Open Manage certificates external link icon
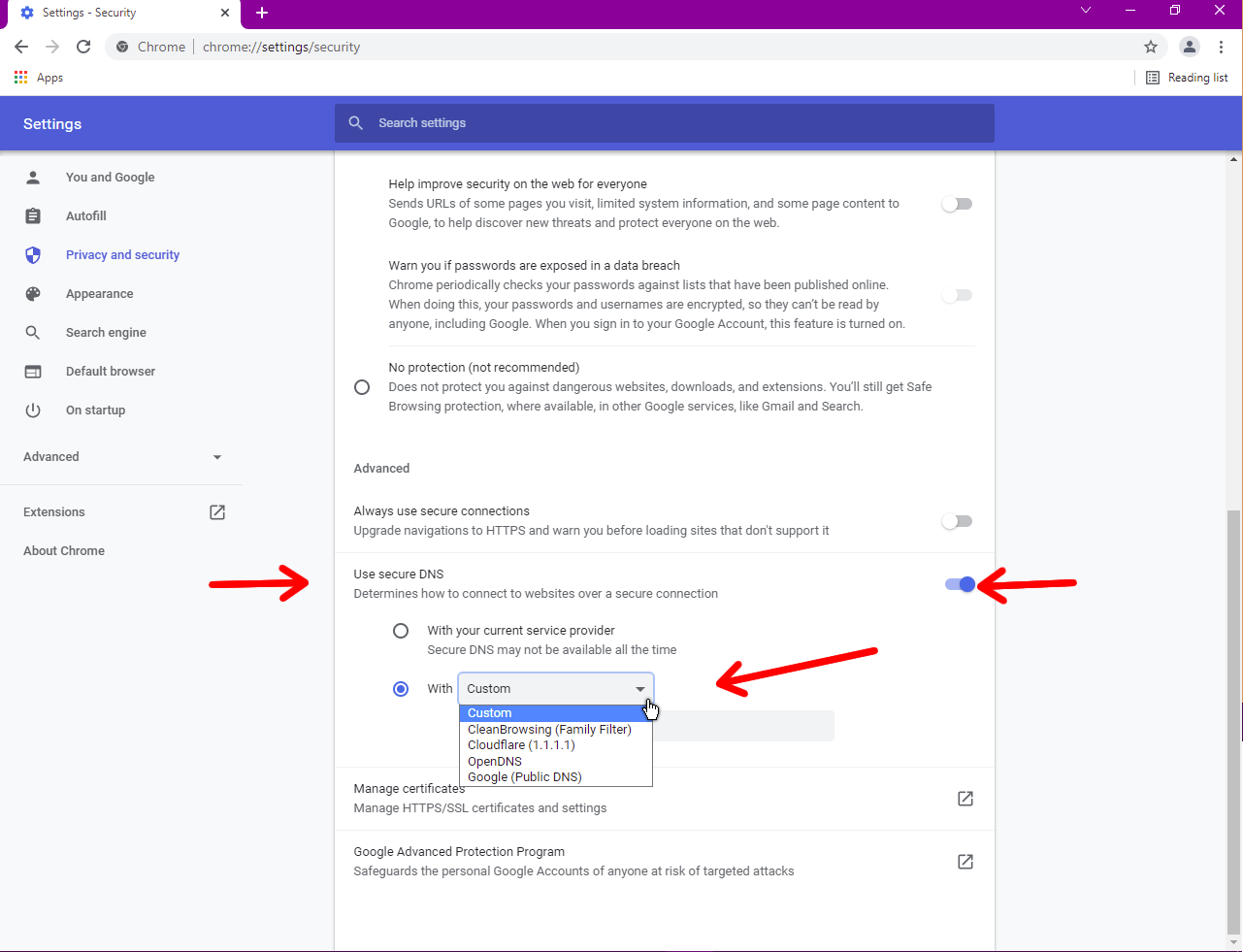Viewport: 1243px width, 952px height. click(965, 799)
